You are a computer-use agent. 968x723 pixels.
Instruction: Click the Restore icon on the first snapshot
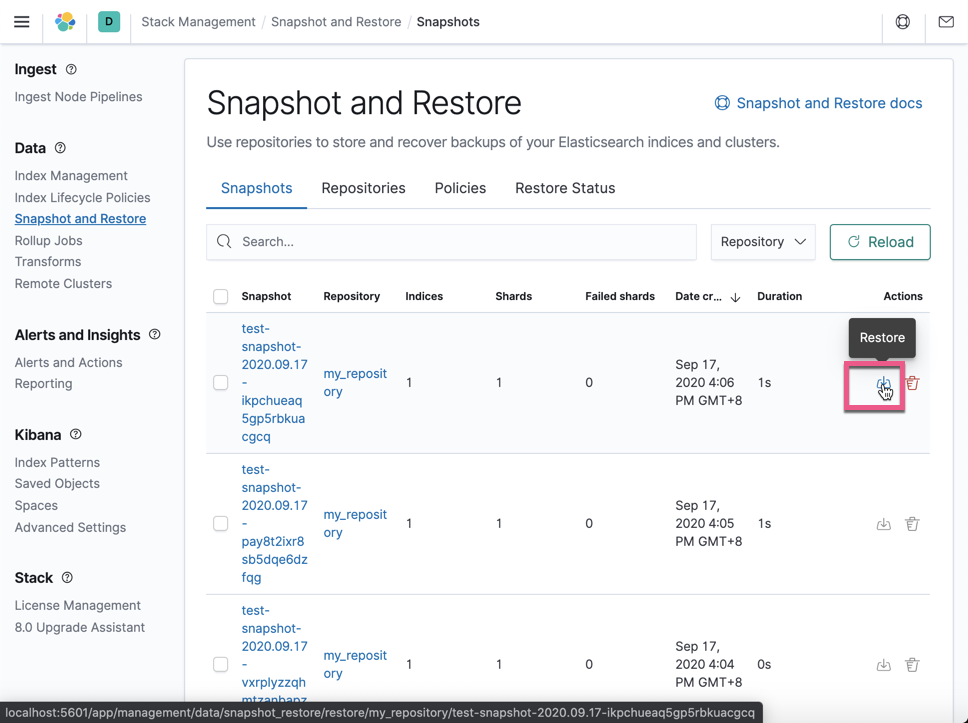point(883,383)
